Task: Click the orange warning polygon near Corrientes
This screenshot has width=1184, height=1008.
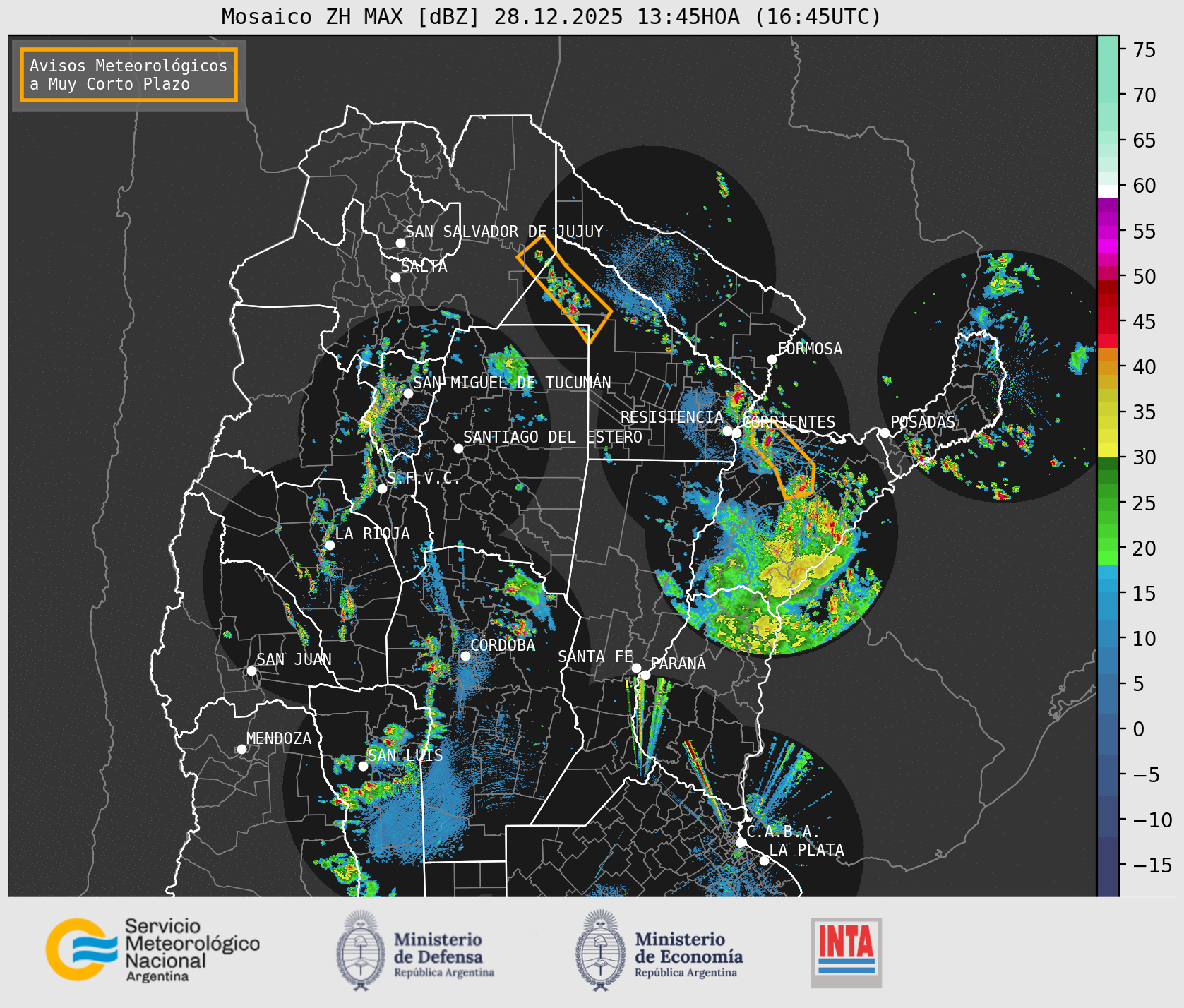Action: 782,461
